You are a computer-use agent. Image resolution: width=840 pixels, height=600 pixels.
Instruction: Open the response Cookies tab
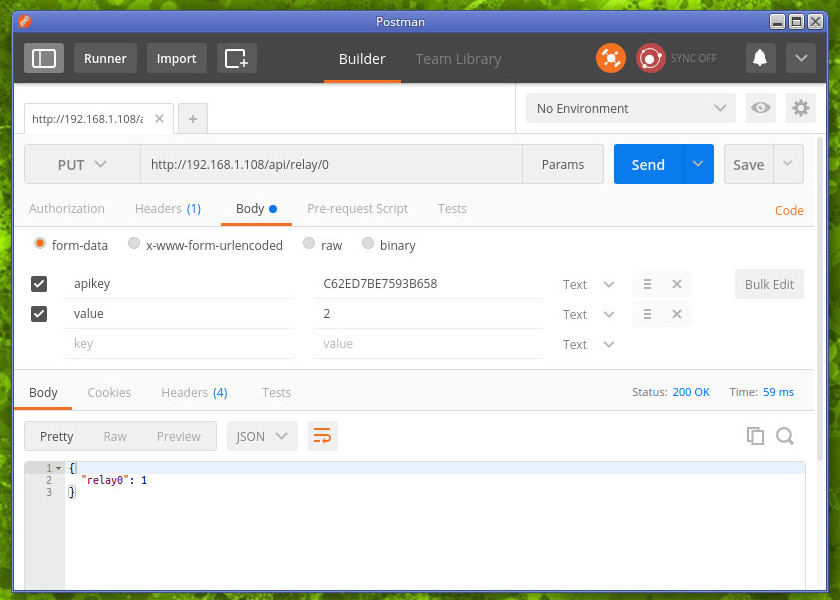pyautogui.click(x=109, y=393)
